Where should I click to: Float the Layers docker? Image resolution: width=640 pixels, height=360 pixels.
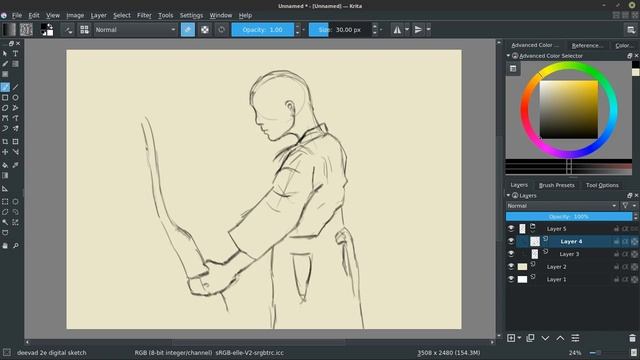coord(629,196)
